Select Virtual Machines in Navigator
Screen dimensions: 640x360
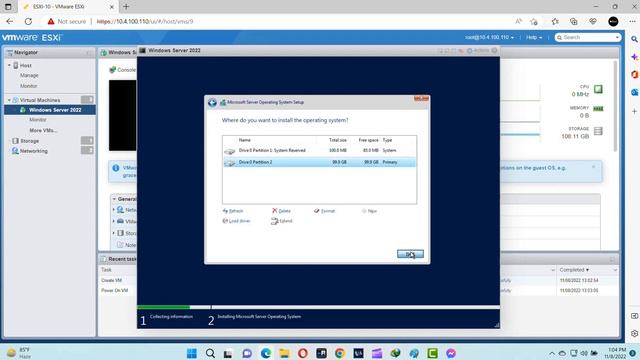(40, 100)
